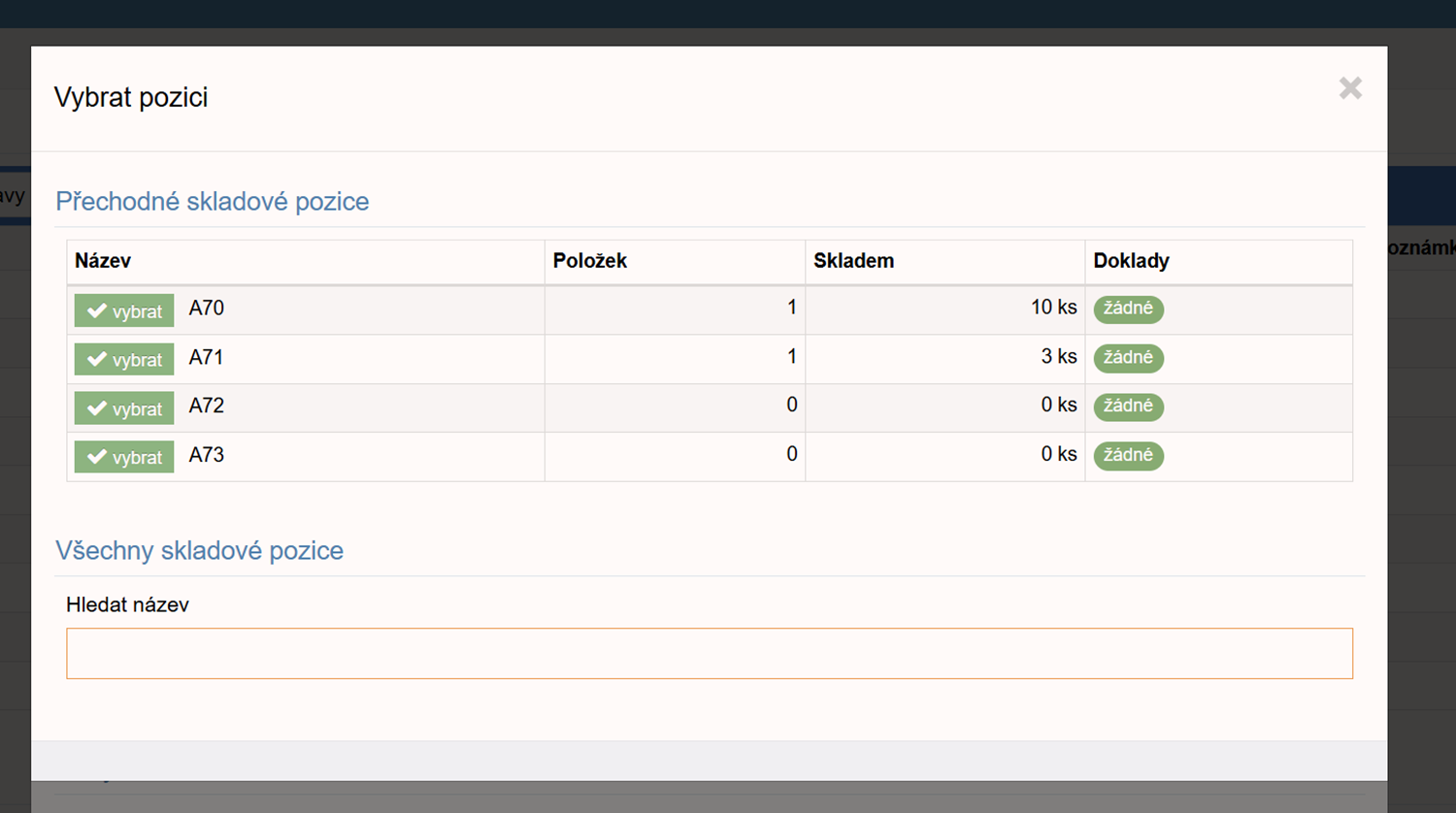Click the A72 position name
This screenshot has height=813, width=1456.
coord(206,406)
